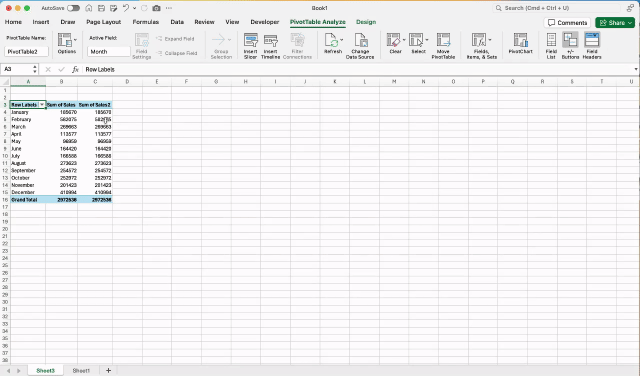Click Collapse Field
The image size is (640, 376).
[x=177, y=53]
